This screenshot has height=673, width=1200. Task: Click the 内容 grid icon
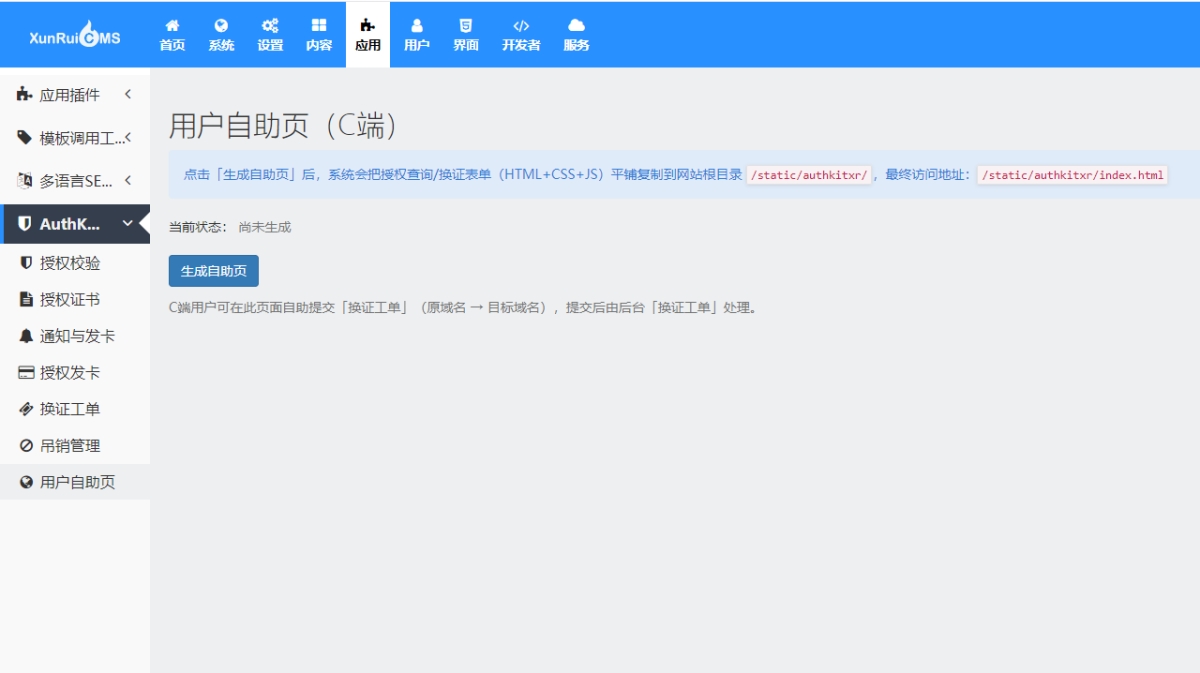tap(319, 25)
